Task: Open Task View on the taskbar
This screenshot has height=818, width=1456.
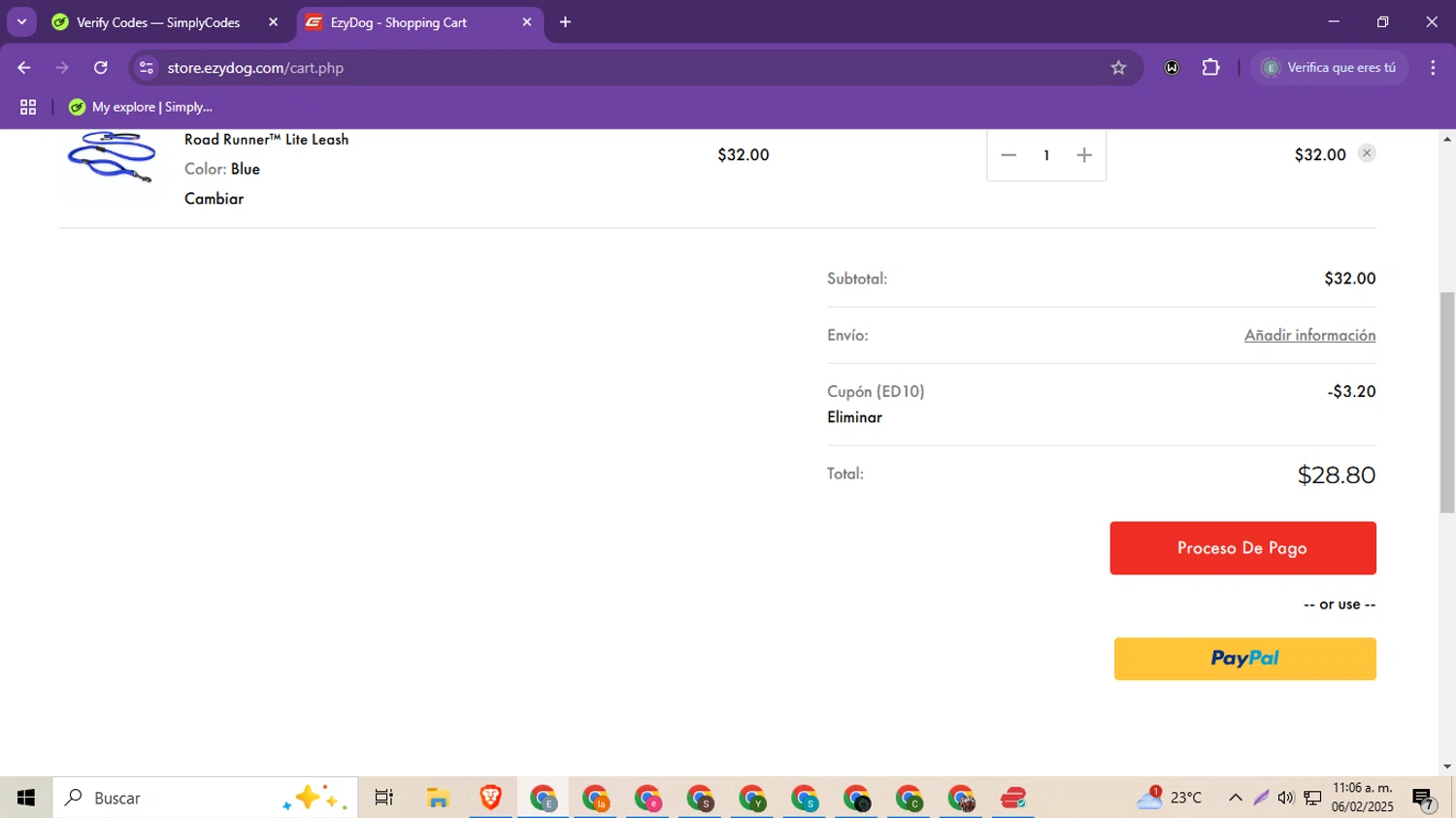Action: pos(384,798)
